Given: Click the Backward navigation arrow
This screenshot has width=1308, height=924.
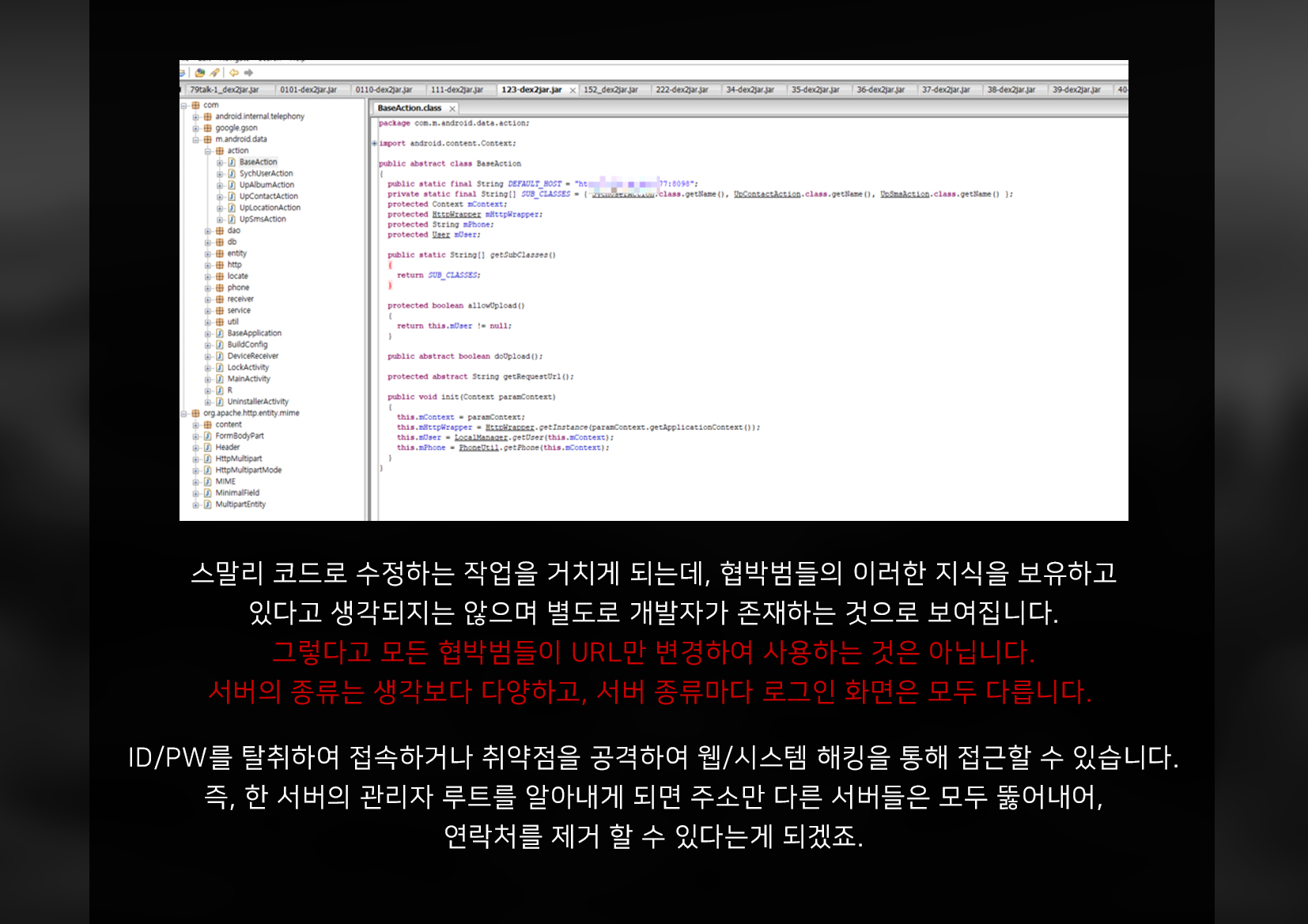Looking at the screenshot, I should [x=234, y=73].
